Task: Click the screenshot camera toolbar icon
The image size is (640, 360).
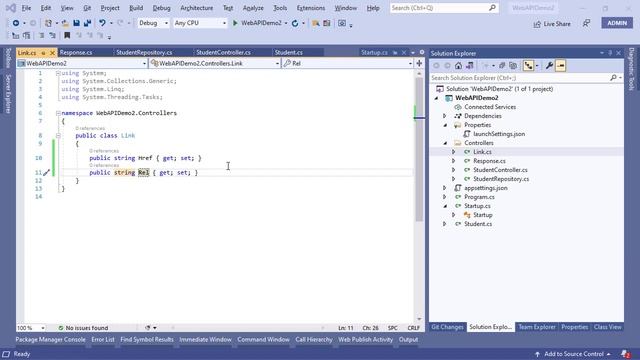Action: point(342,23)
